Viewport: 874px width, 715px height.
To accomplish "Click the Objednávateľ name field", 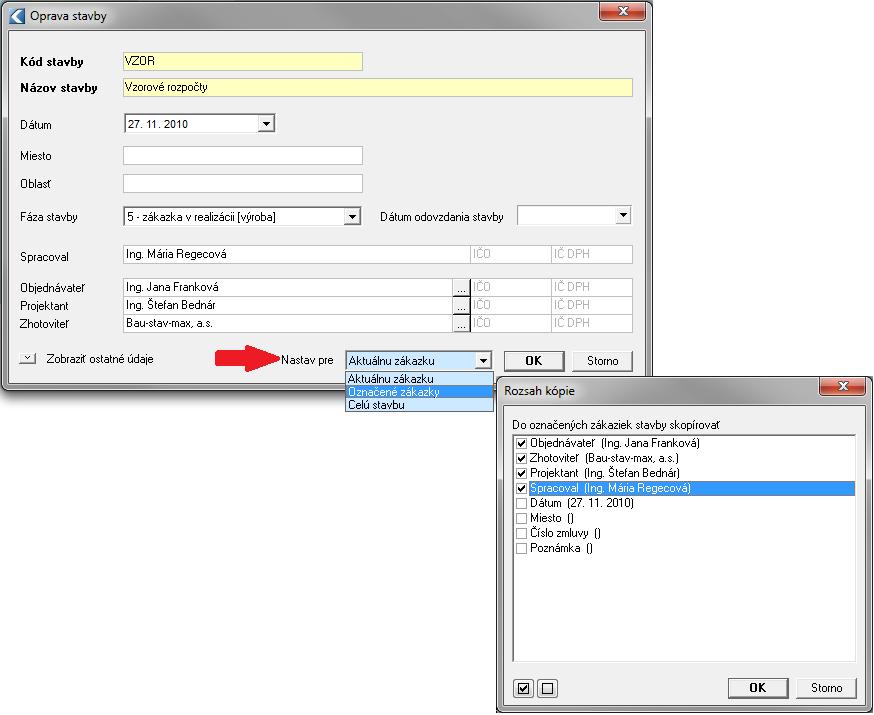I will click(288, 288).
